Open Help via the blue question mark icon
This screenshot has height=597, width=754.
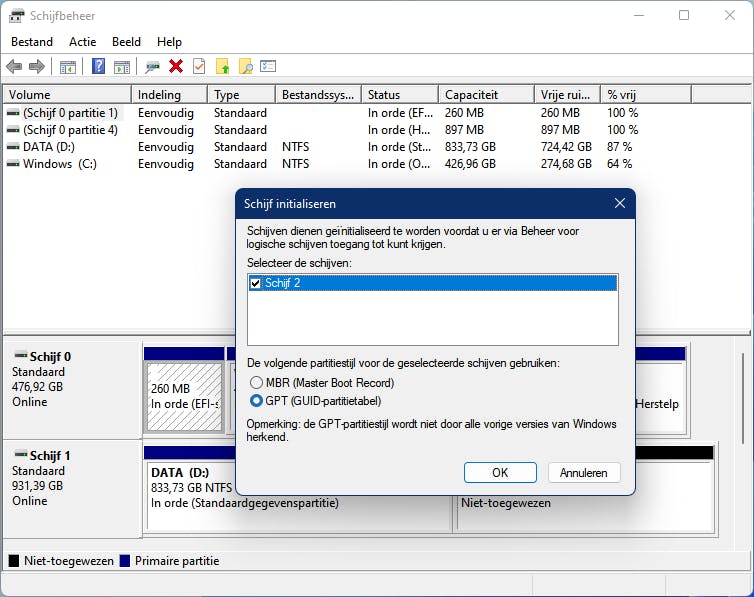click(98, 66)
